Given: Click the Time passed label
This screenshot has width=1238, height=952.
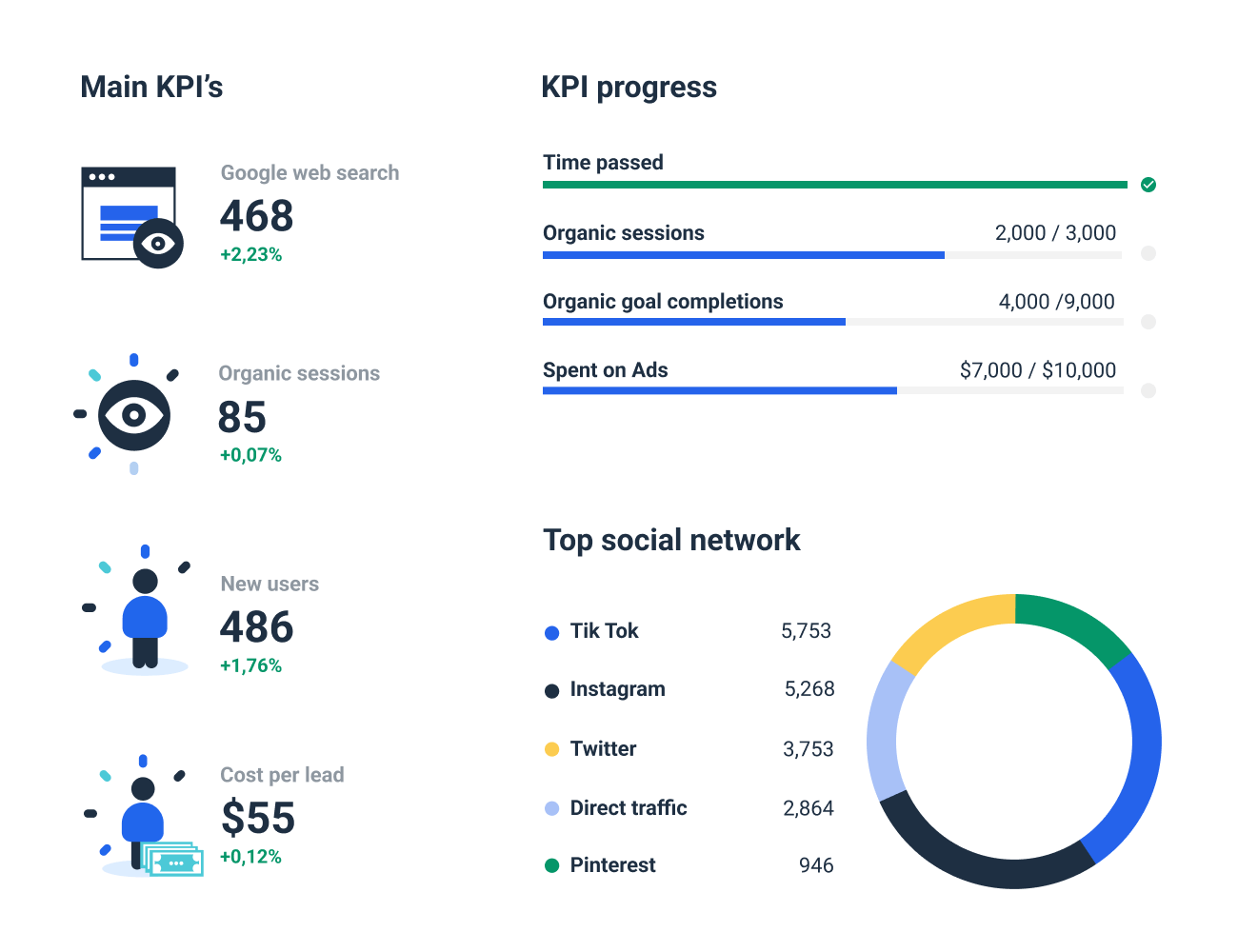Looking at the screenshot, I should [603, 163].
